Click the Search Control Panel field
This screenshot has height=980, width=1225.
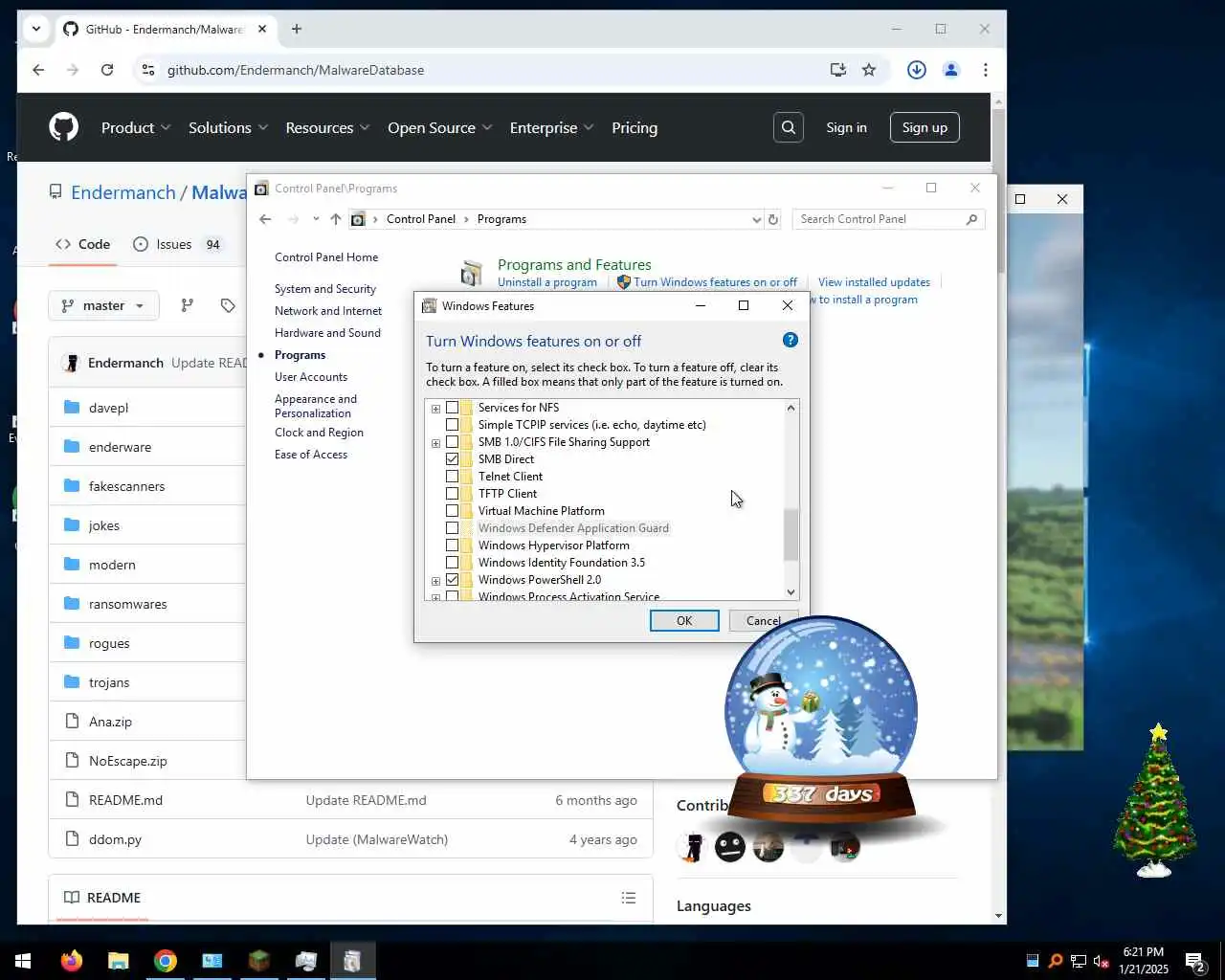coord(888,219)
